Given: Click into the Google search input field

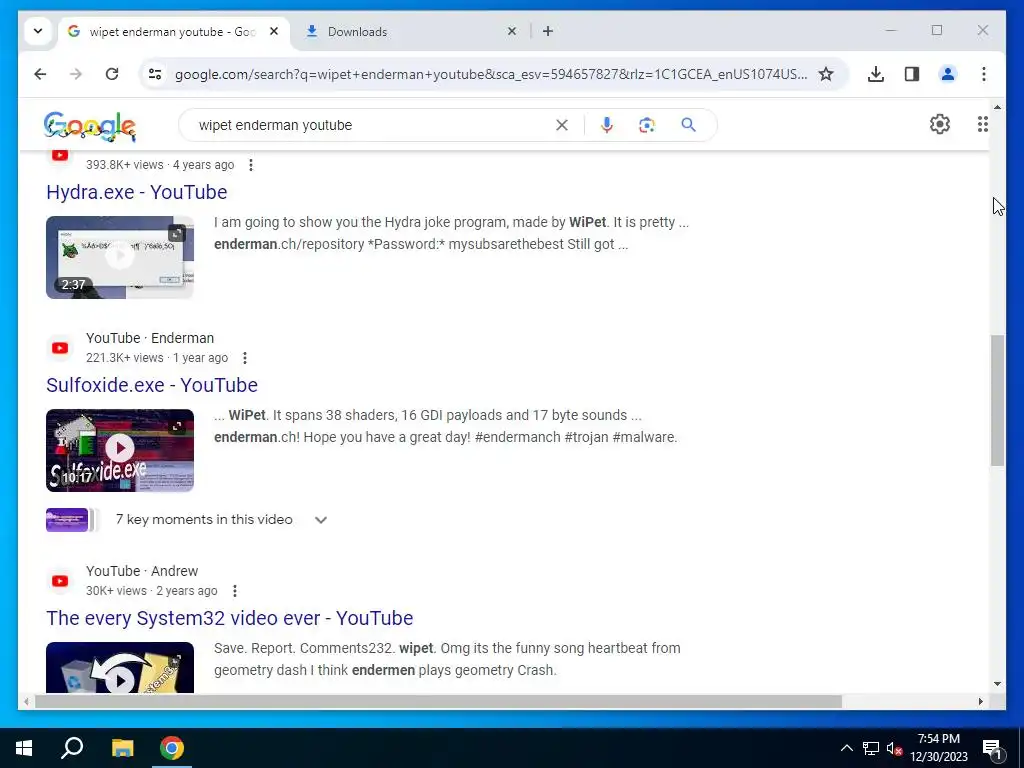Looking at the screenshot, I should coord(372,125).
